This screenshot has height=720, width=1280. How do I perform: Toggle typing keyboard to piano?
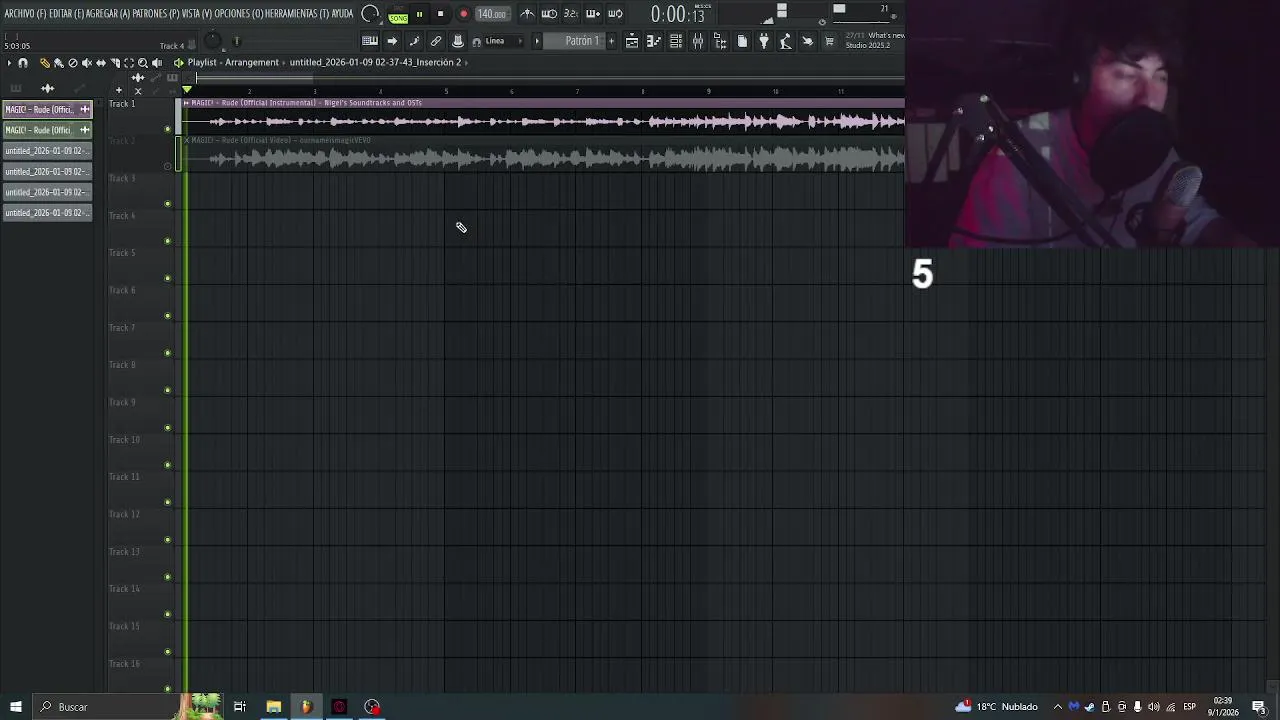pos(370,41)
